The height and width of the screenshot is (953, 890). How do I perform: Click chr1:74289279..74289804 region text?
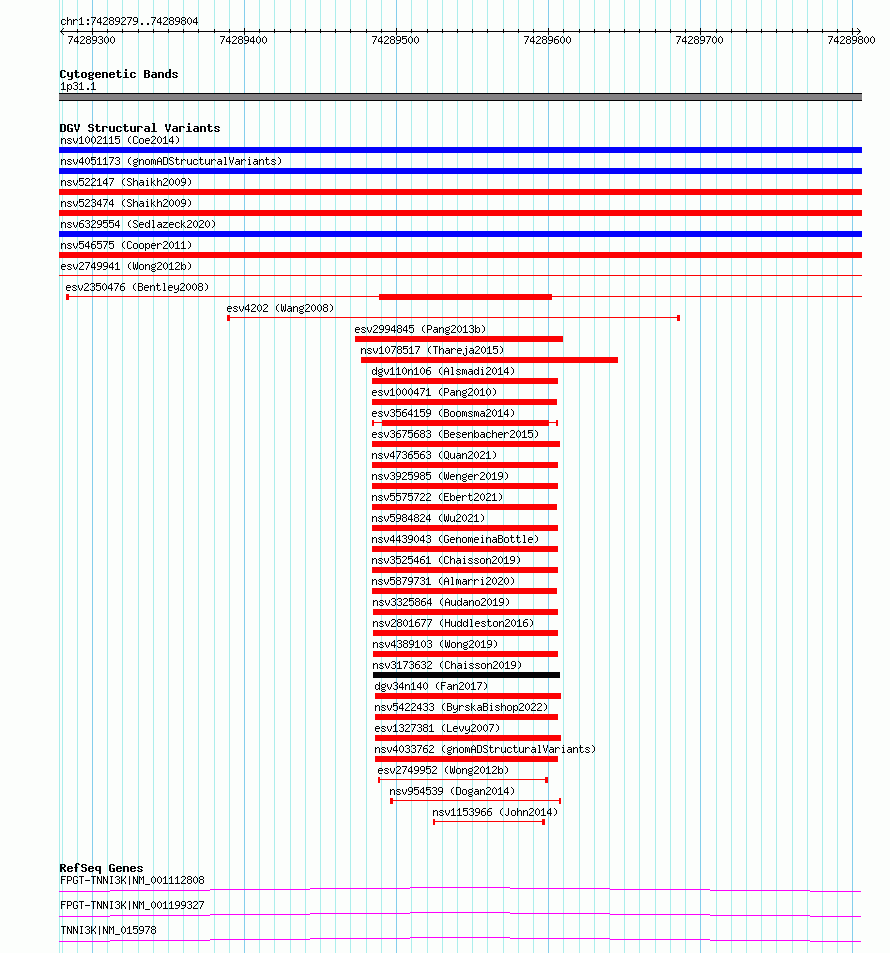click(129, 21)
